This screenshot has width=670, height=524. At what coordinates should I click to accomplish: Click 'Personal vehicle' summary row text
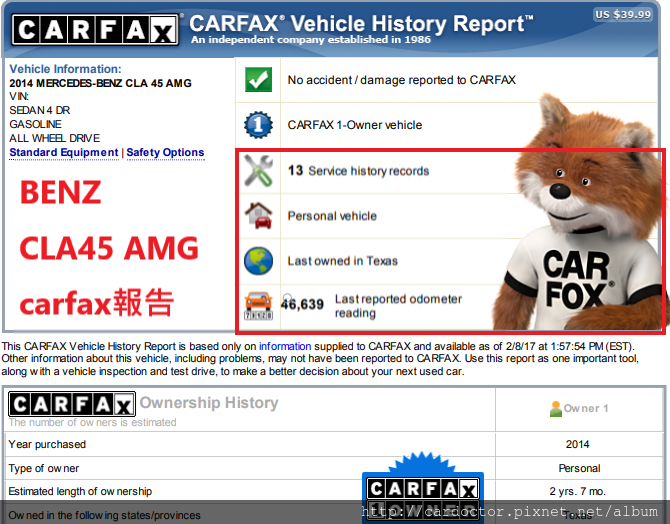tap(332, 216)
